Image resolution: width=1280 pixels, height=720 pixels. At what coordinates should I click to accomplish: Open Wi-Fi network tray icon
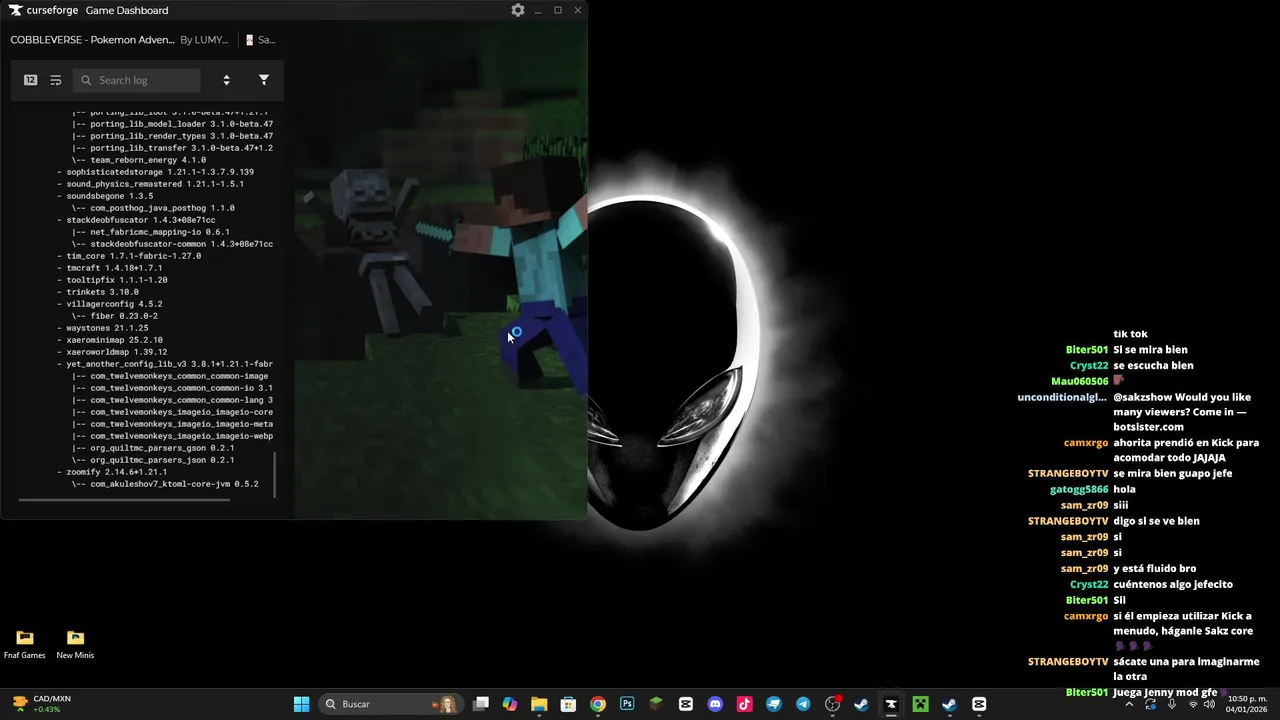[1192, 704]
